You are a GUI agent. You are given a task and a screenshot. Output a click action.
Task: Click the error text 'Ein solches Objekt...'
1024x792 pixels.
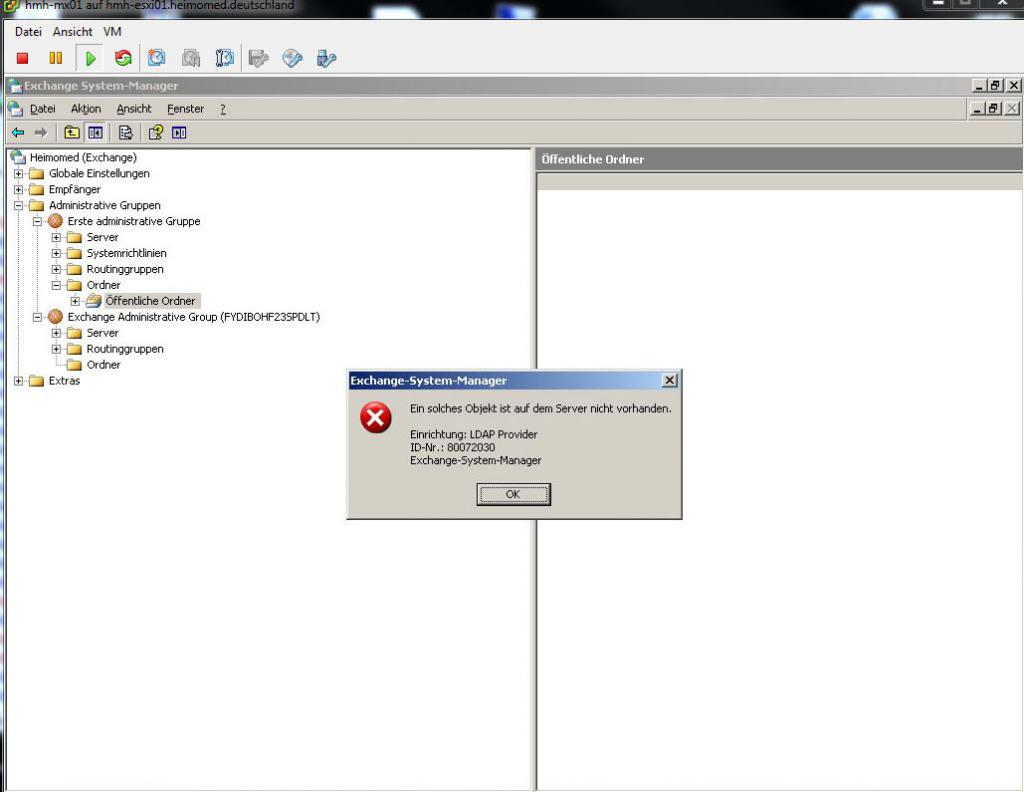click(x=540, y=408)
